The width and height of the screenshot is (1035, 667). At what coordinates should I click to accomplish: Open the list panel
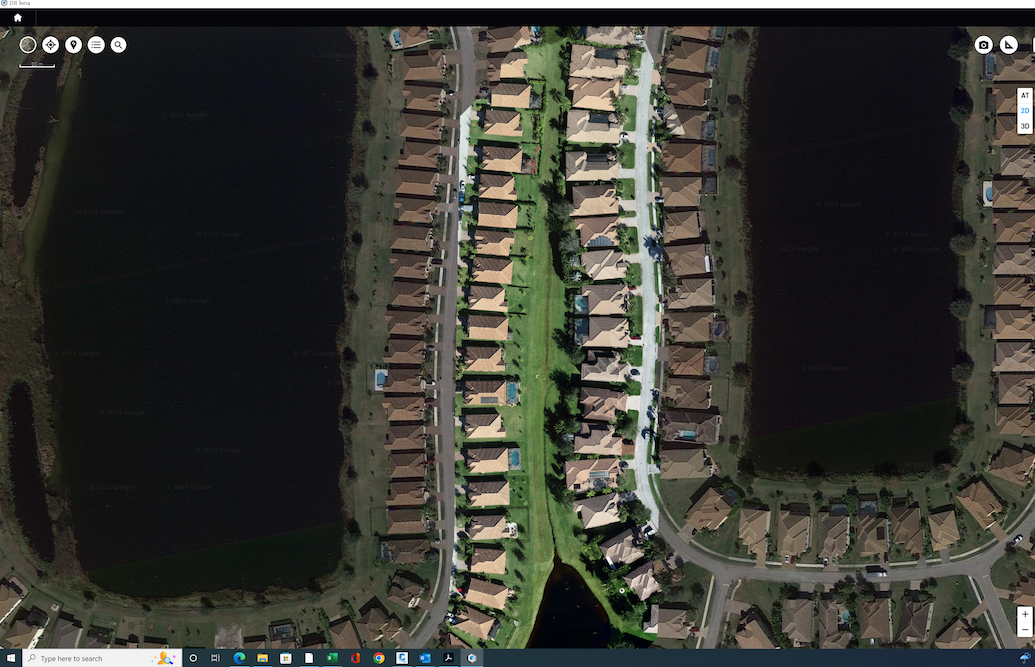pyautogui.click(x=95, y=44)
